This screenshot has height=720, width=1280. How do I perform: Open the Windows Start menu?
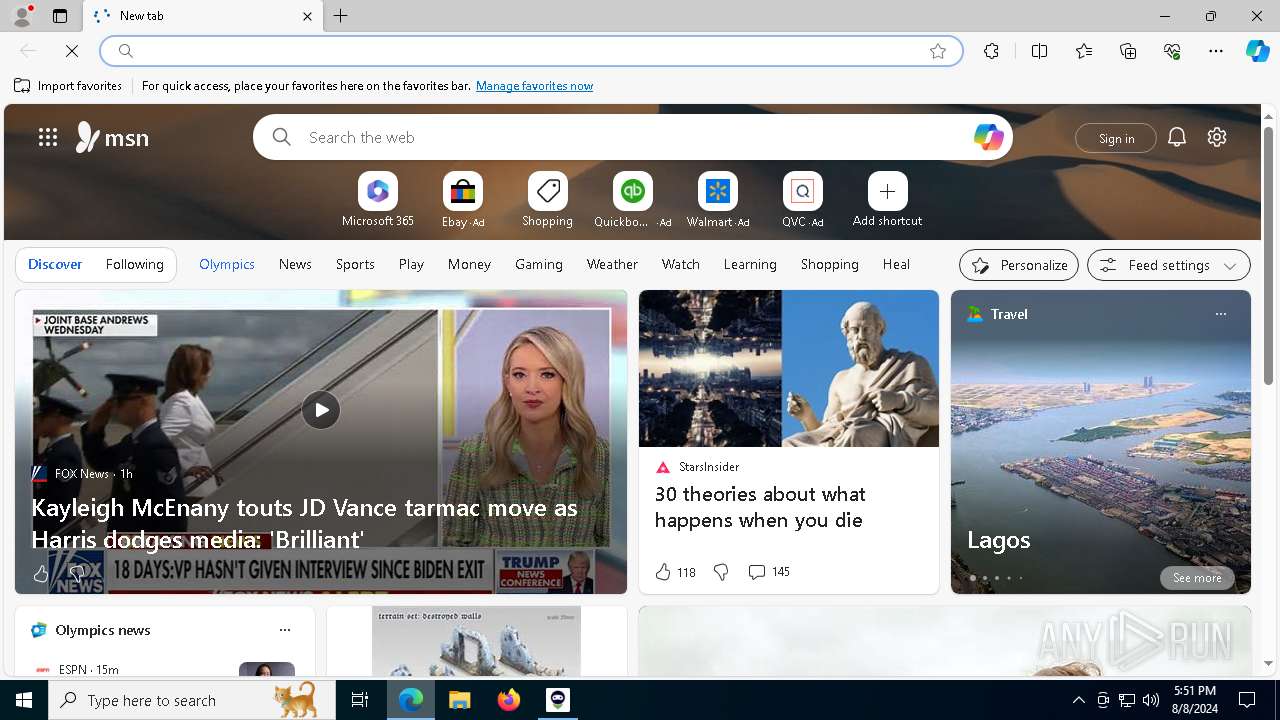click(x=24, y=700)
